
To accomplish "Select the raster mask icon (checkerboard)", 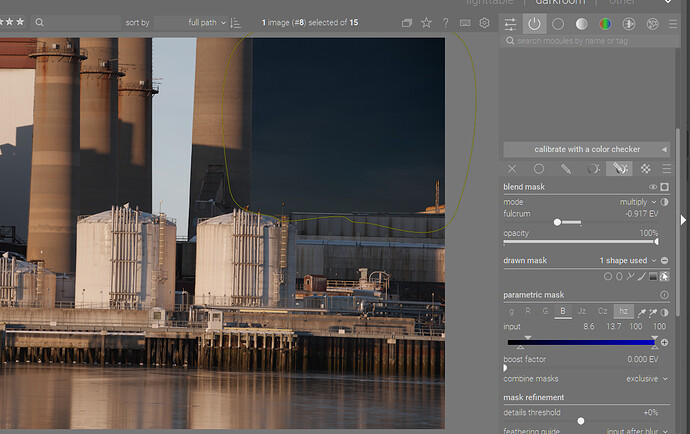I will tap(646, 169).
